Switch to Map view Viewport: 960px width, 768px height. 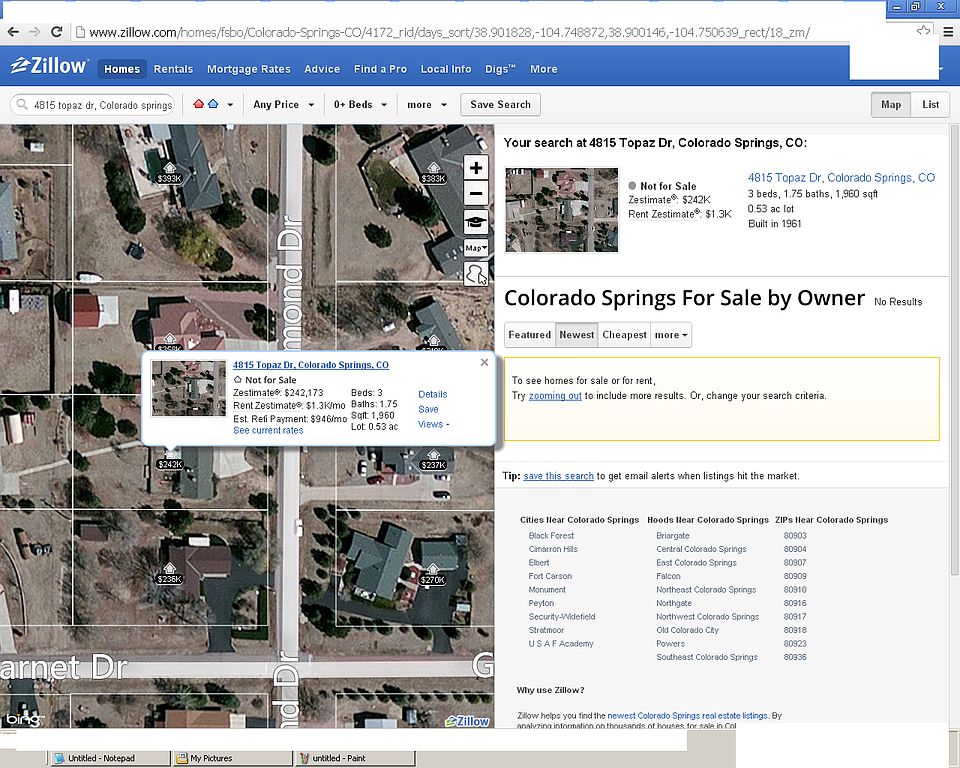point(891,105)
